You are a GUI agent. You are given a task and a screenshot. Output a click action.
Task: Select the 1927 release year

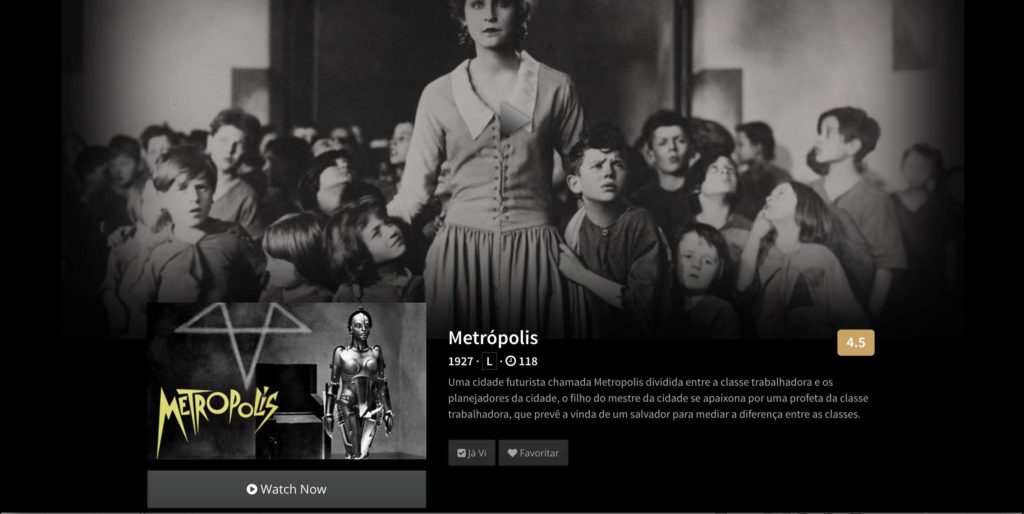[x=460, y=361]
